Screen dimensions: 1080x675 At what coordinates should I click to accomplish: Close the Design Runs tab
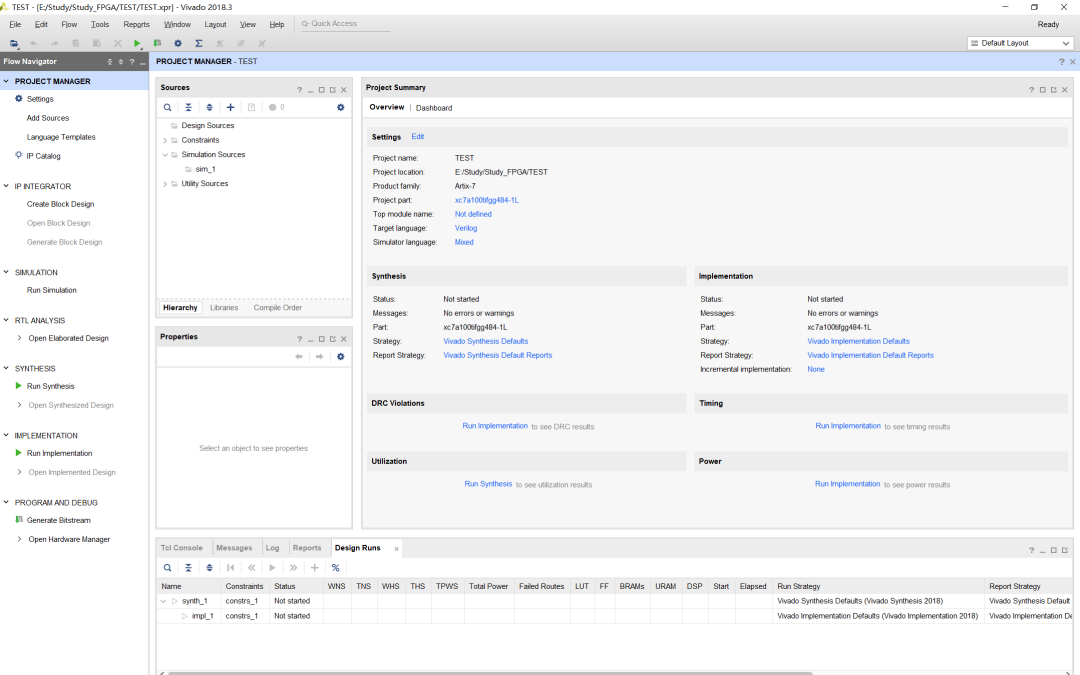point(396,549)
